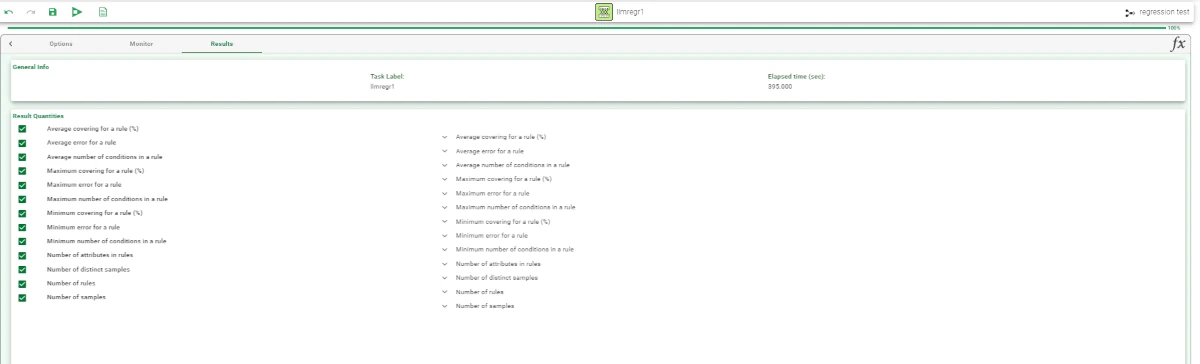Open the document icon in the toolbar
The width and height of the screenshot is (1200, 364).
click(103, 12)
